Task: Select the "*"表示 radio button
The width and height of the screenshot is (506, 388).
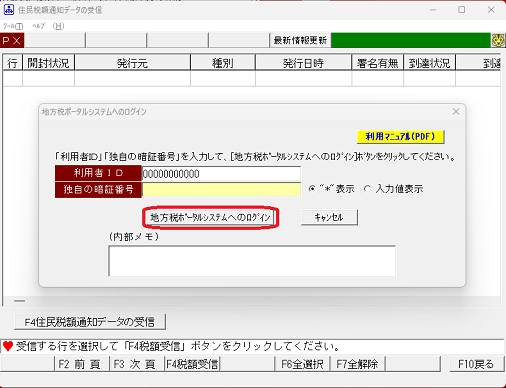Action: [x=312, y=189]
